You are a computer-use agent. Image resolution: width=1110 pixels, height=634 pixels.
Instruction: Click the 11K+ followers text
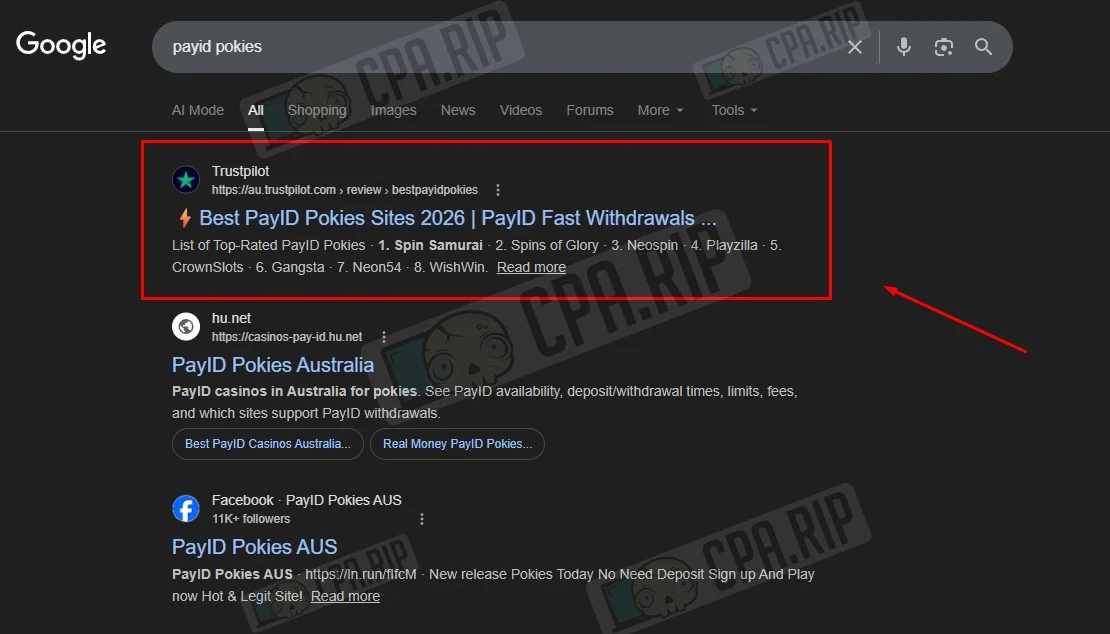tap(251, 519)
